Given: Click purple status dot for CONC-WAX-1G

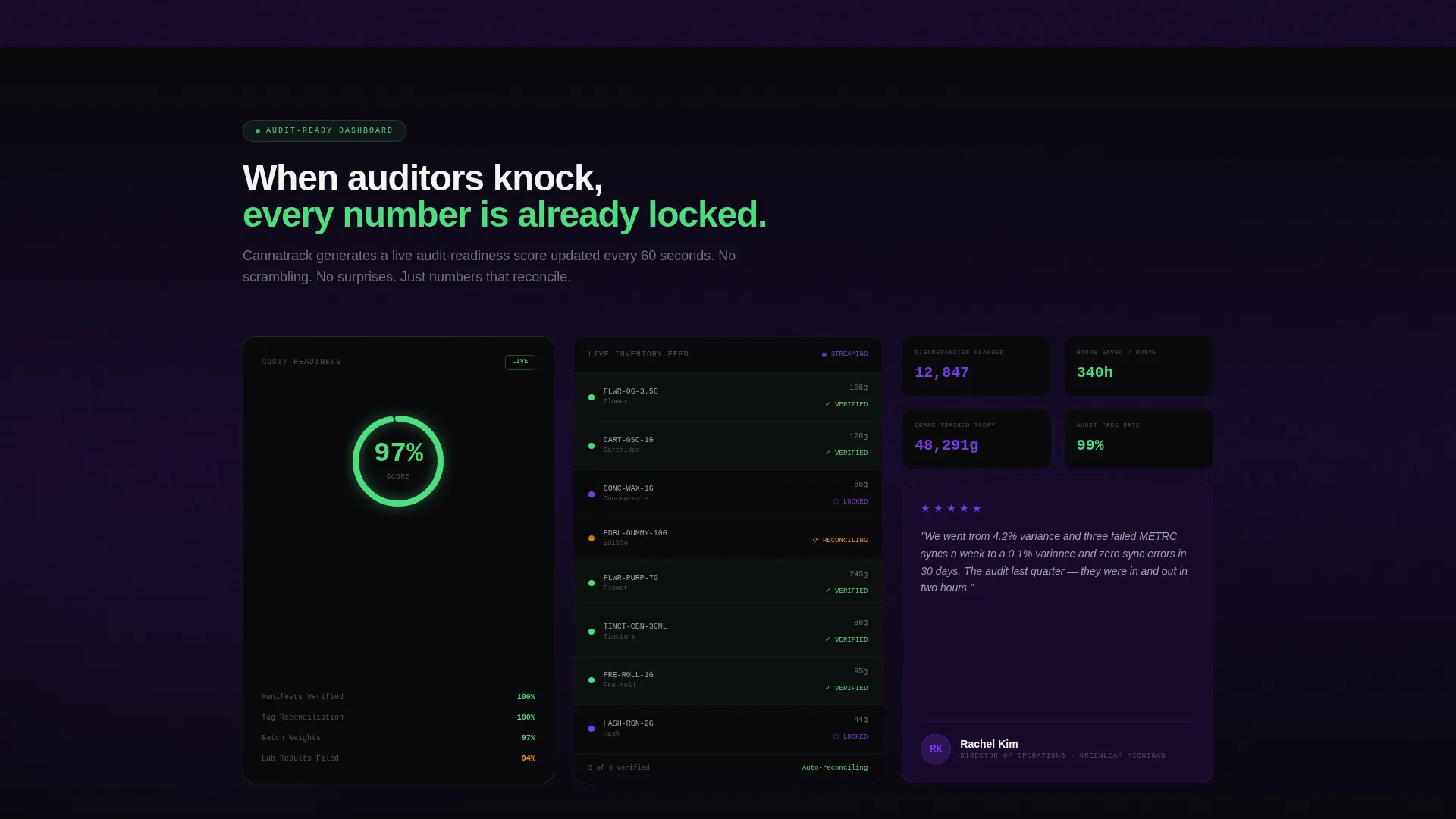Looking at the screenshot, I should [x=591, y=494].
